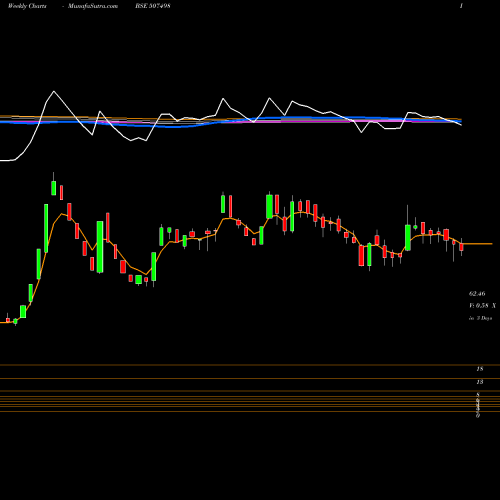Click the 'in 3 Days' label
The image size is (500, 500).
coord(480,318)
